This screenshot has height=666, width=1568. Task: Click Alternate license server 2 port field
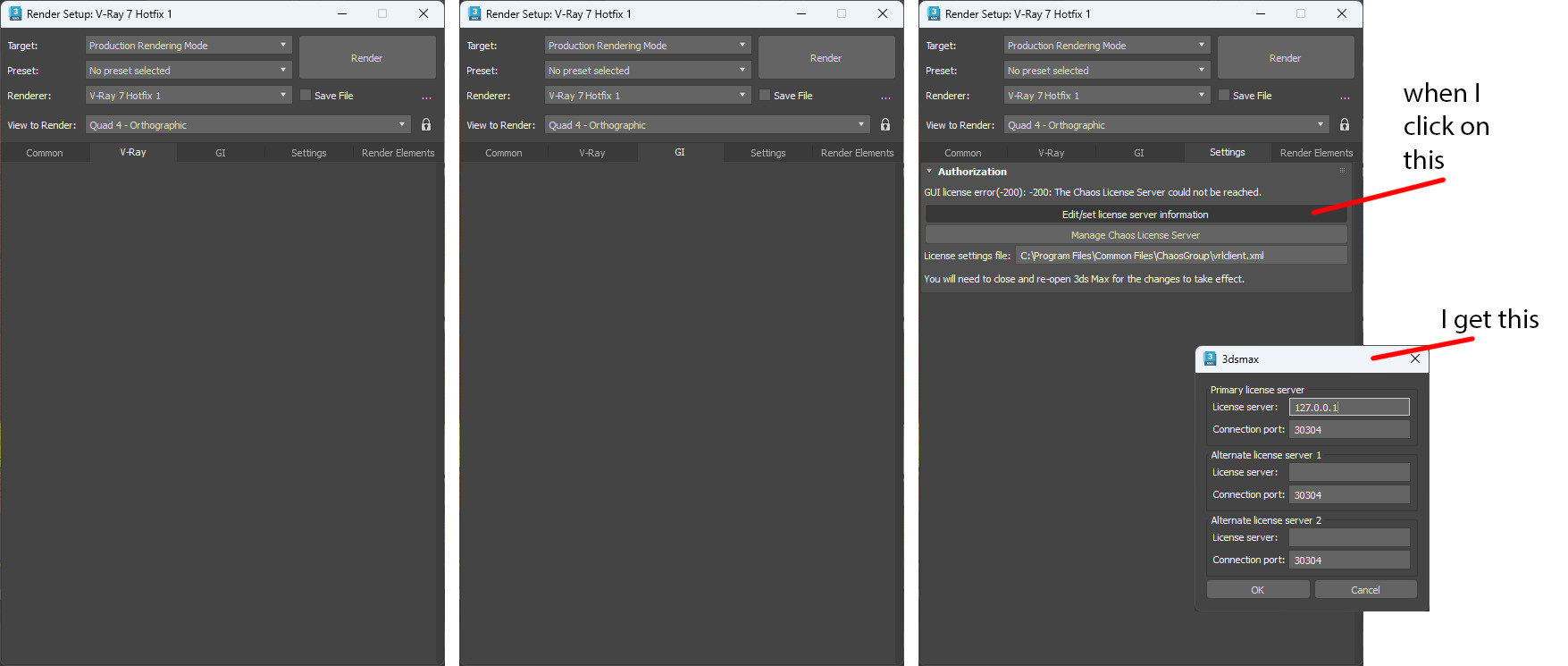1349,561
